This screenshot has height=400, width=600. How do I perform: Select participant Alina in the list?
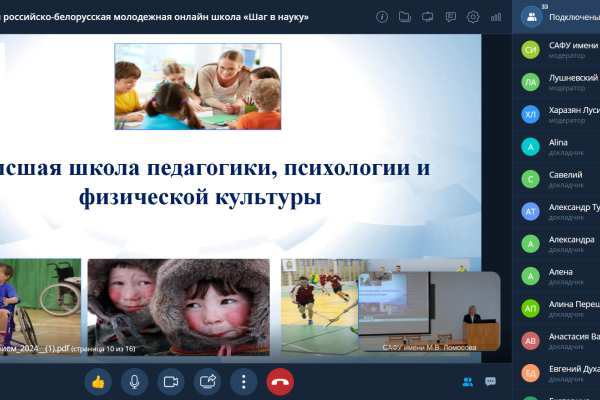pos(562,147)
